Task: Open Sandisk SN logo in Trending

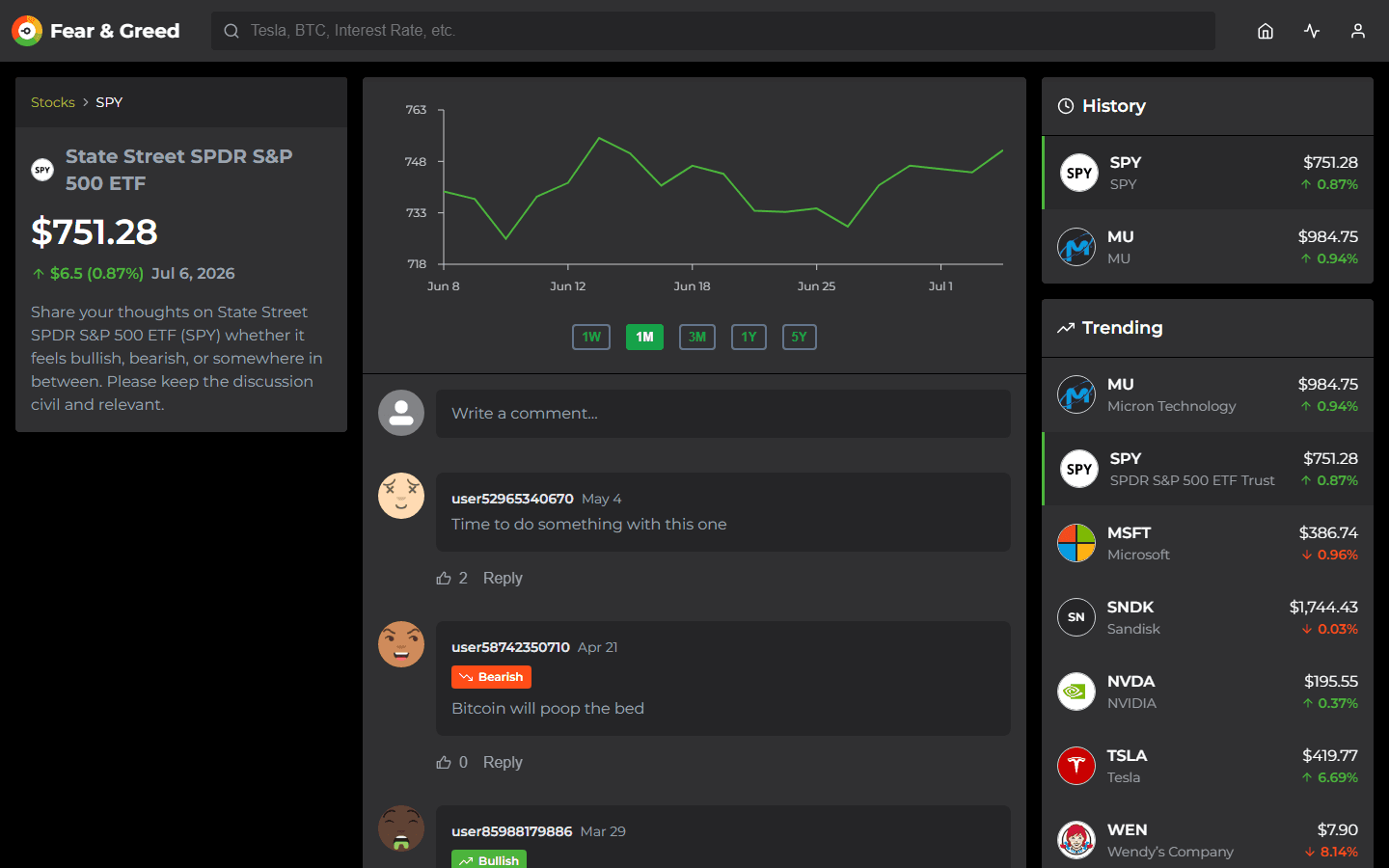Action: click(x=1076, y=617)
